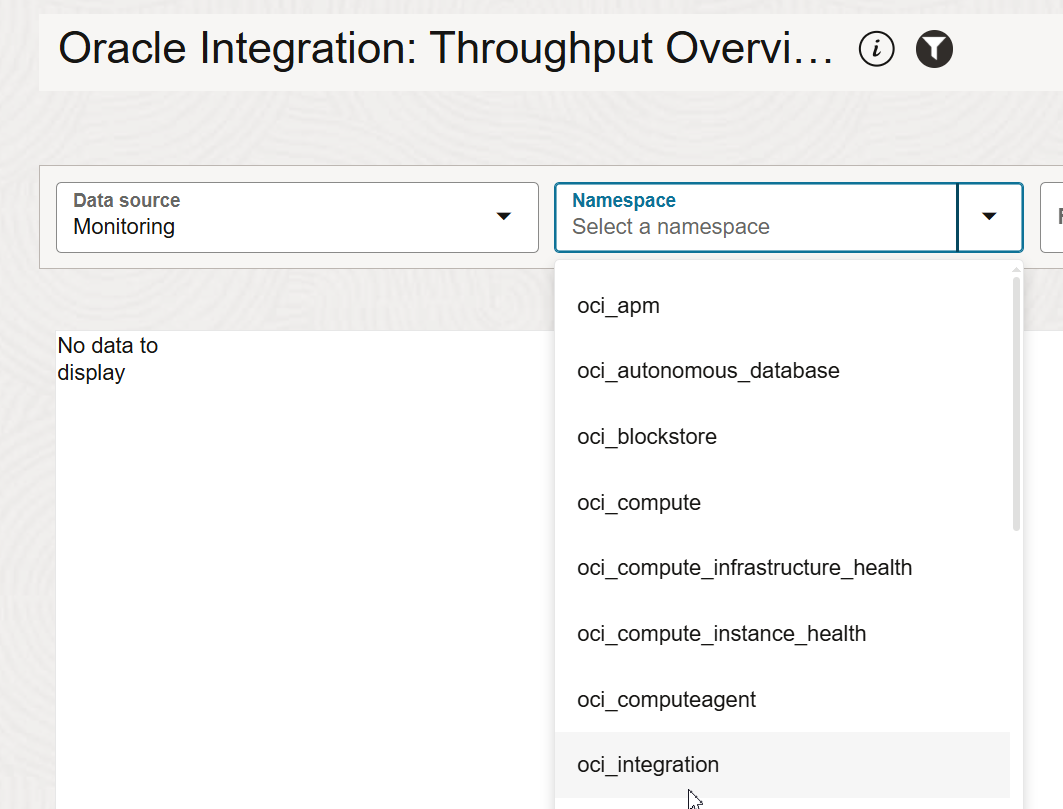The height and width of the screenshot is (809, 1063).
Task: Choose oci_compute namespace option
Action: tap(782, 502)
